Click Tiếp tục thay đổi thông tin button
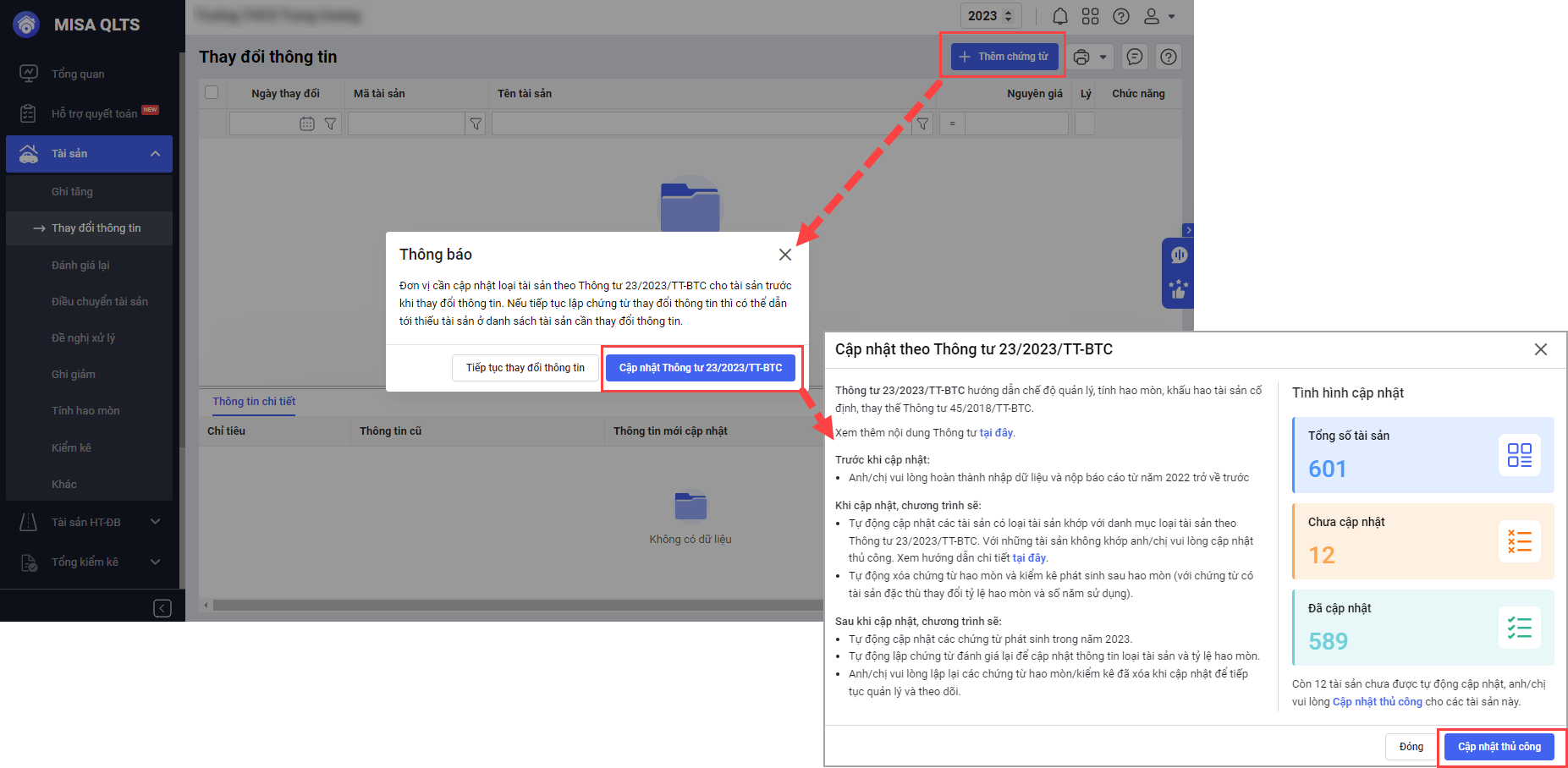The height and width of the screenshot is (768, 1568). click(525, 368)
